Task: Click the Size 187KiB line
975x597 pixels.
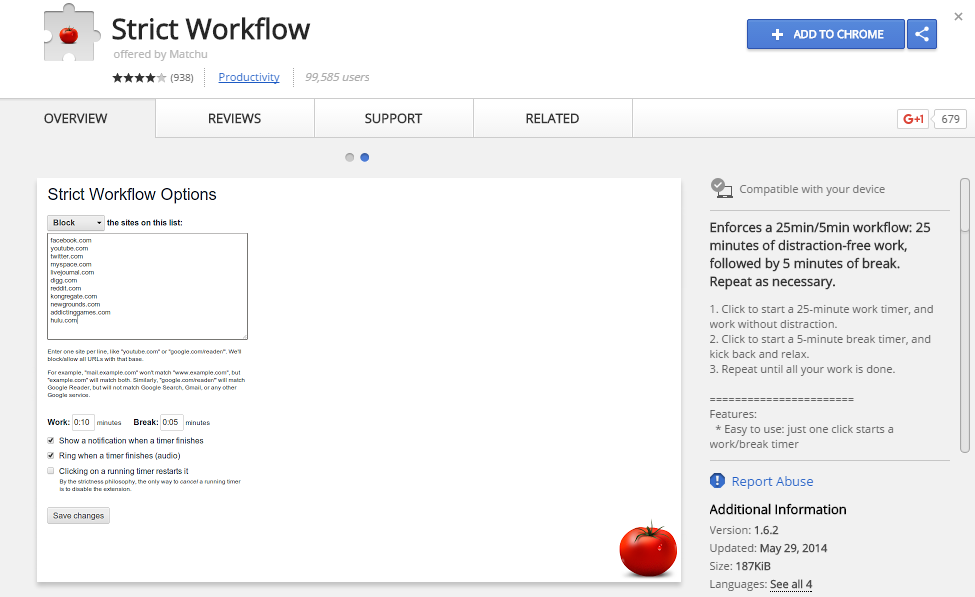Action: [740, 567]
